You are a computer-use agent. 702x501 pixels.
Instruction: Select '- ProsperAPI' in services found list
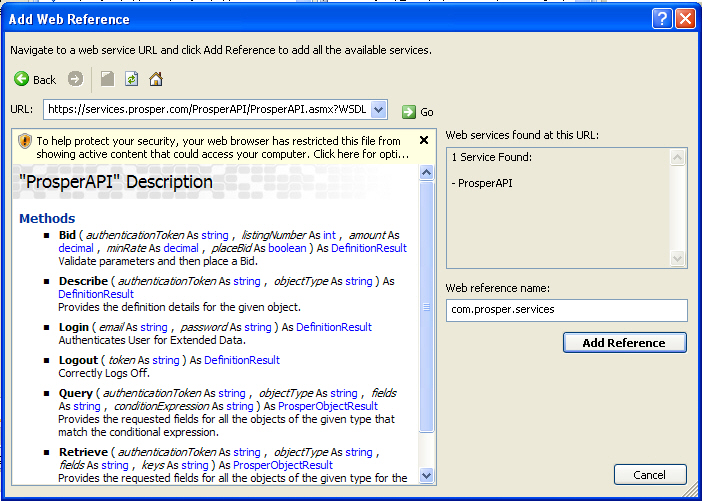coord(482,183)
